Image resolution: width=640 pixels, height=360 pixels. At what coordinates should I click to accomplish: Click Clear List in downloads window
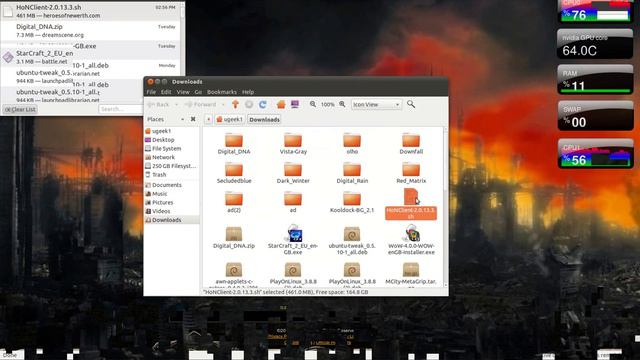(20, 109)
